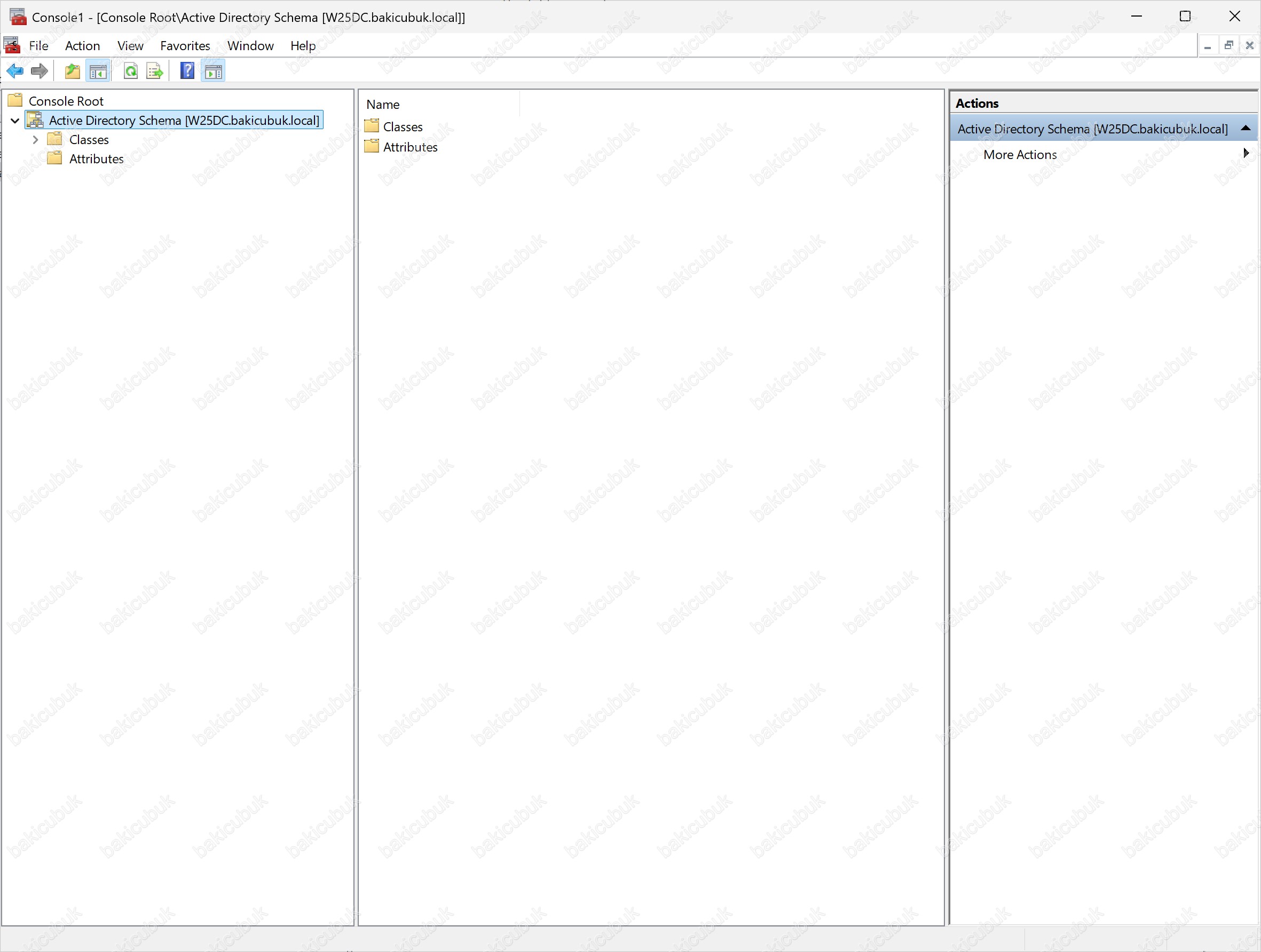Close the Console1 main window
The width and height of the screenshot is (1261, 952).
coord(1235,17)
